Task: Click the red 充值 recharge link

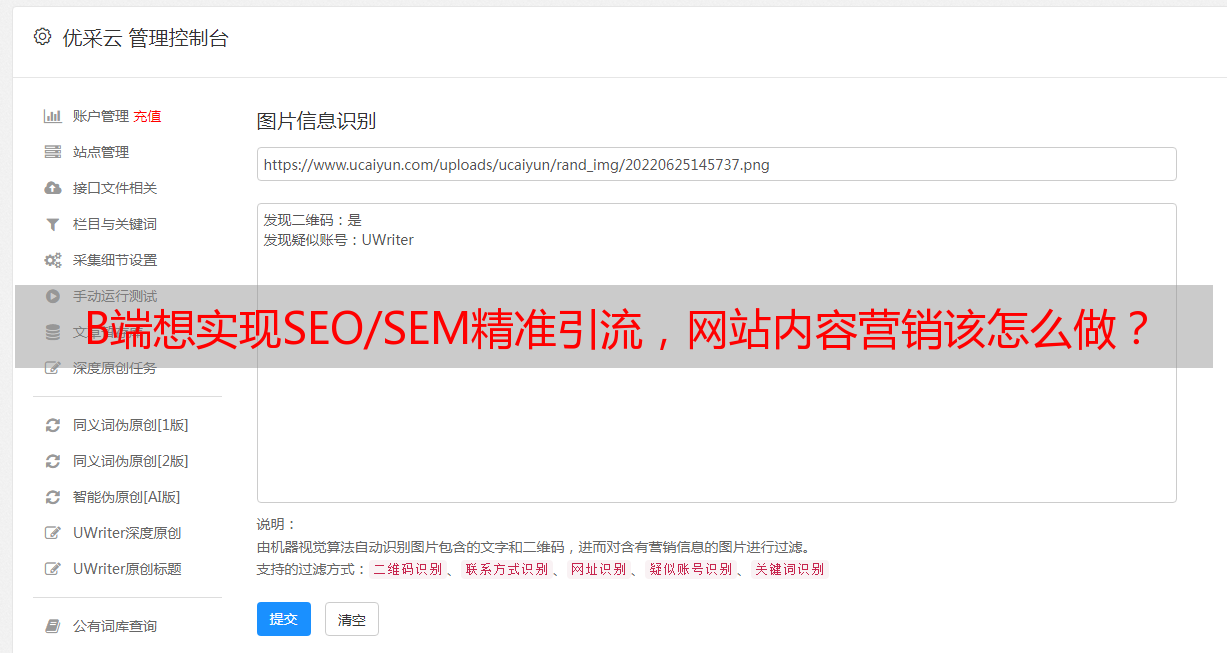Action: pos(147,116)
